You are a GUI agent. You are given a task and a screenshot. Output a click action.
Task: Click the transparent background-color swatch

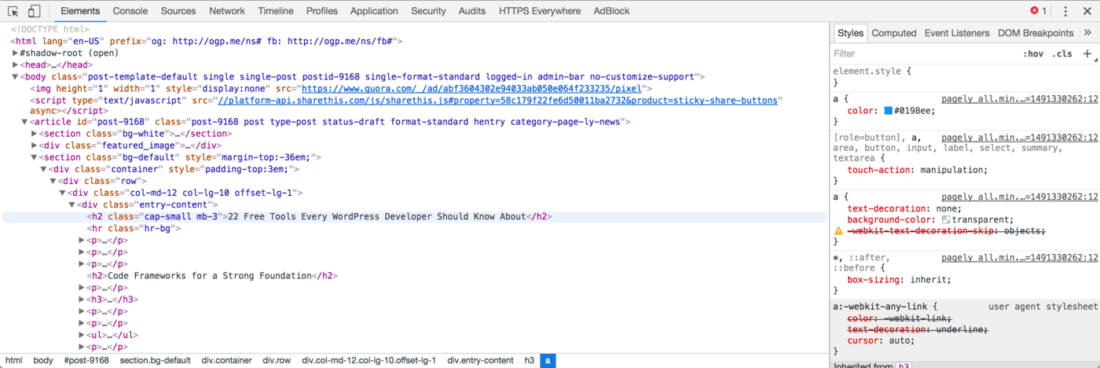946,219
